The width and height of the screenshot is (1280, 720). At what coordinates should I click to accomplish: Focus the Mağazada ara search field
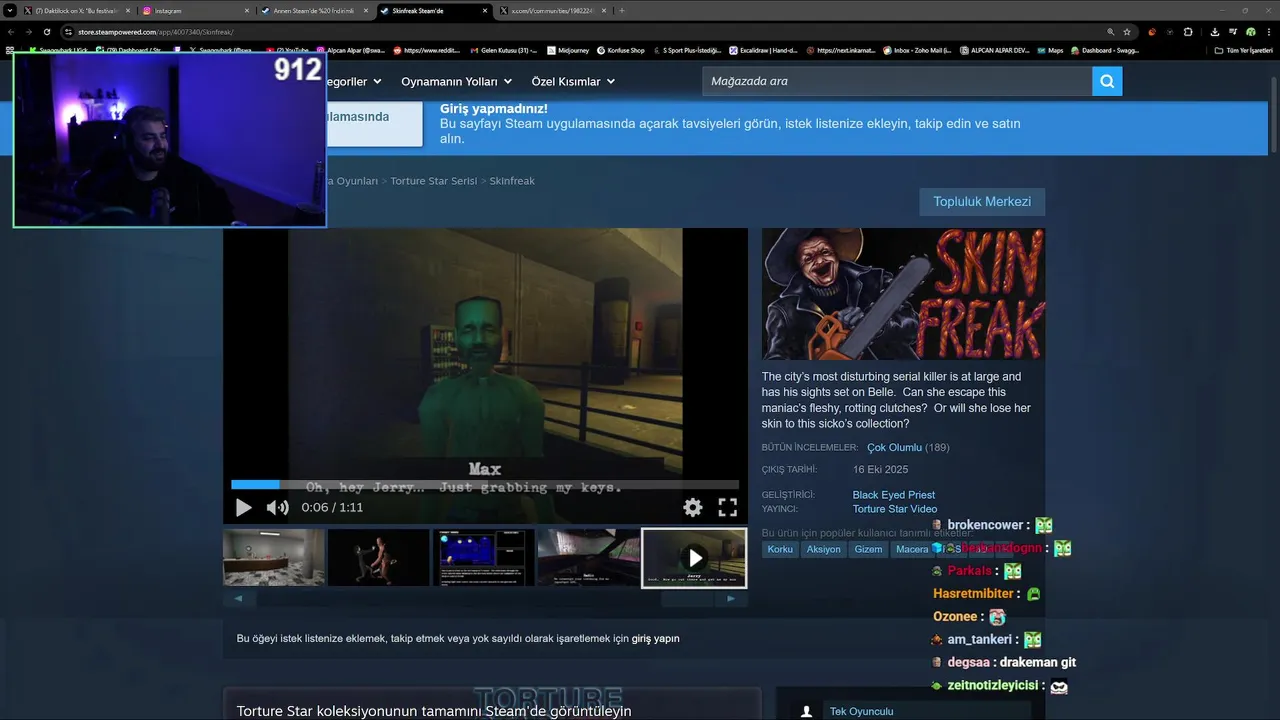pos(897,81)
